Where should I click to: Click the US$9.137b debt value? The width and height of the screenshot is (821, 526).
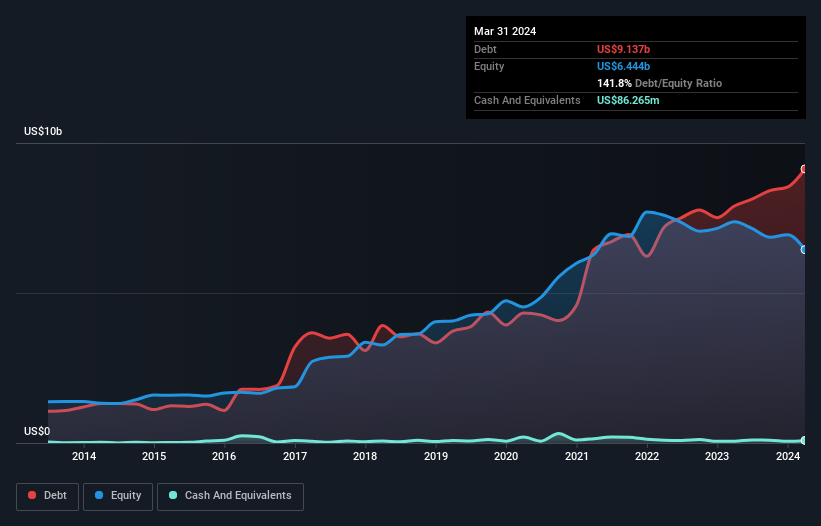(623, 49)
